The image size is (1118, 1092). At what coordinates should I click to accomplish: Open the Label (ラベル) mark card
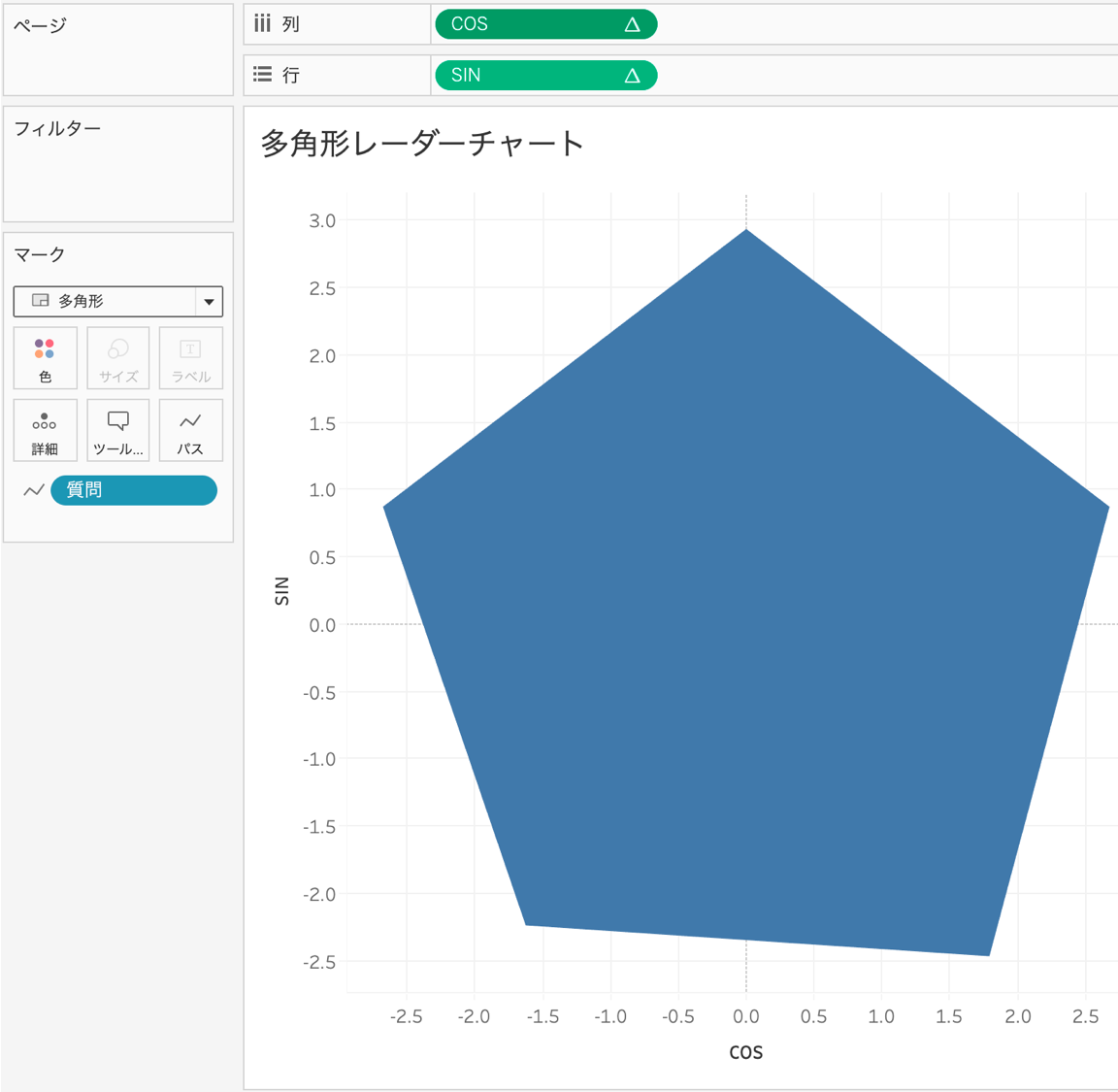[x=191, y=358]
